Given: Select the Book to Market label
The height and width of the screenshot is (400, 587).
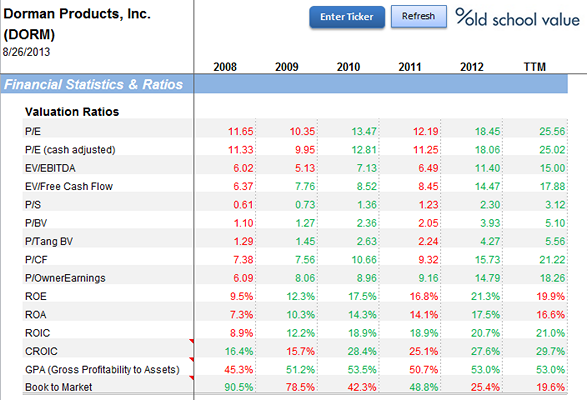Looking at the screenshot, I should 58,387.
